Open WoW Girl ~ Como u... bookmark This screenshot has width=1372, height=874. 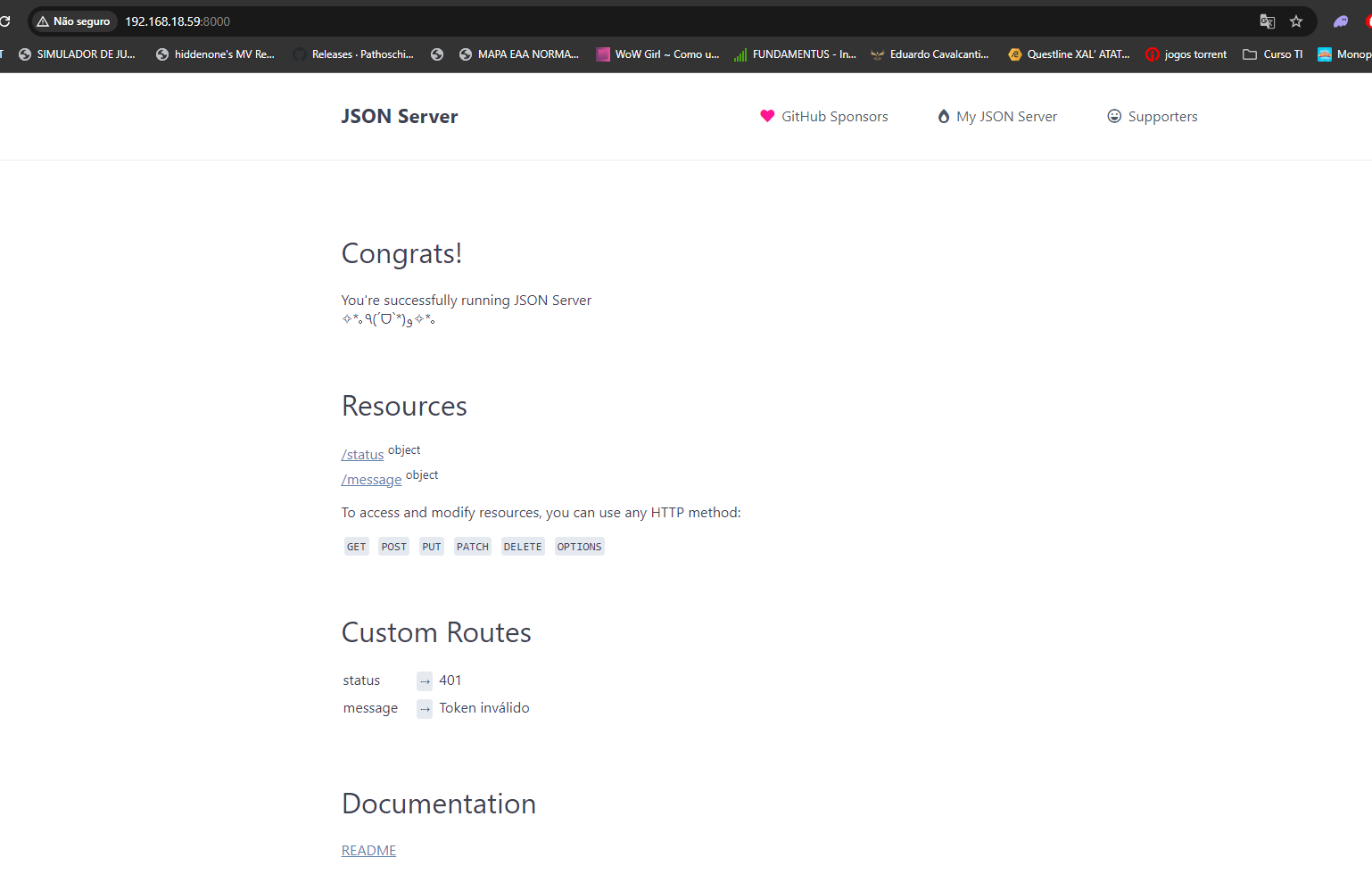[657, 54]
